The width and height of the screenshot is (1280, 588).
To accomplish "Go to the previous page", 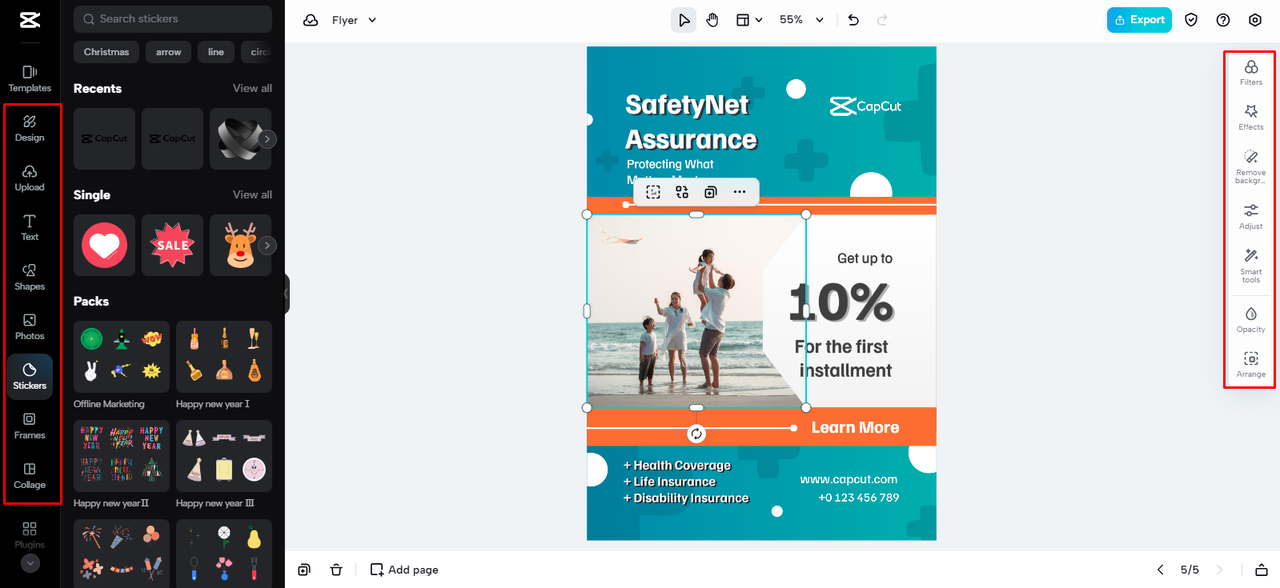I will tap(1160, 569).
